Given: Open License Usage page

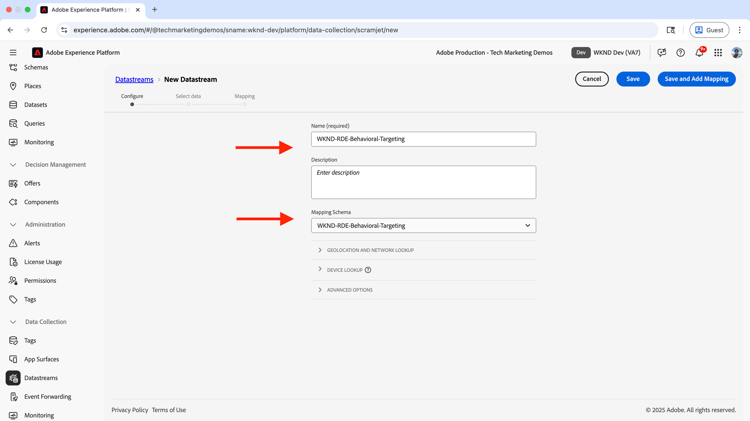Looking at the screenshot, I should click(x=43, y=262).
